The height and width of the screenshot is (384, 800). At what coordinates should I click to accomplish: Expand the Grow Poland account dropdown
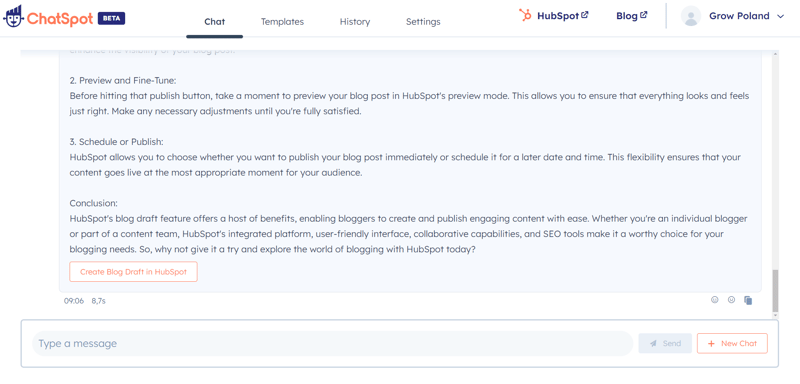780,16
